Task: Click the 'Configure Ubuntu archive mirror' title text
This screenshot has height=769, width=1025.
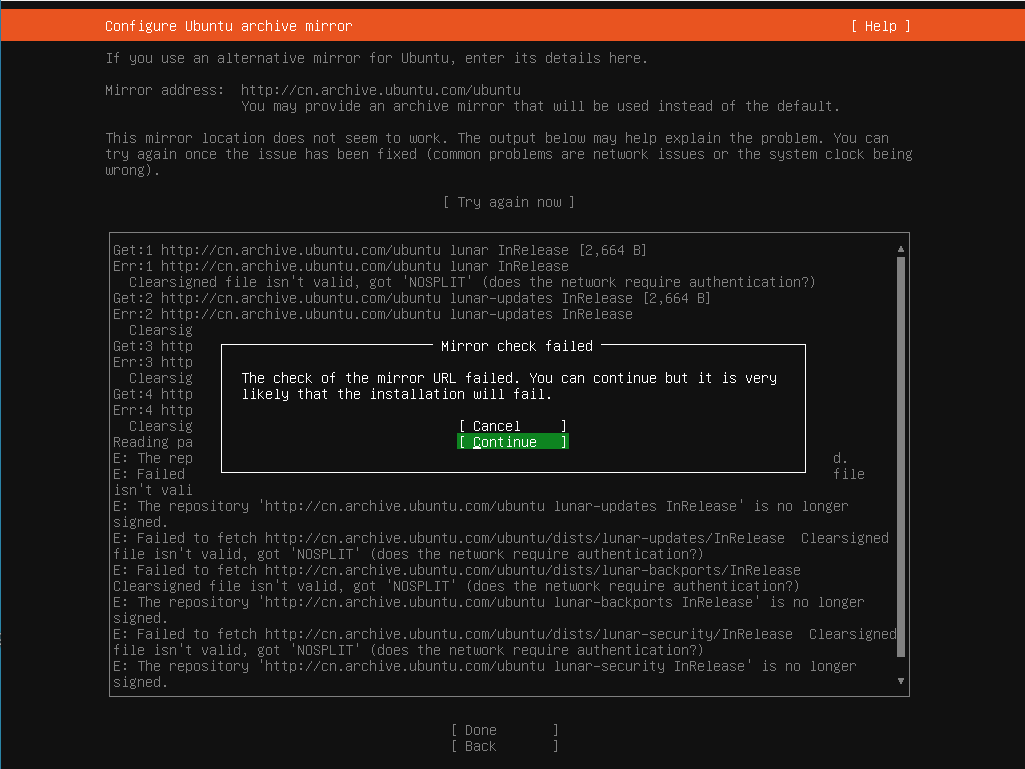Action: [228, 26]
